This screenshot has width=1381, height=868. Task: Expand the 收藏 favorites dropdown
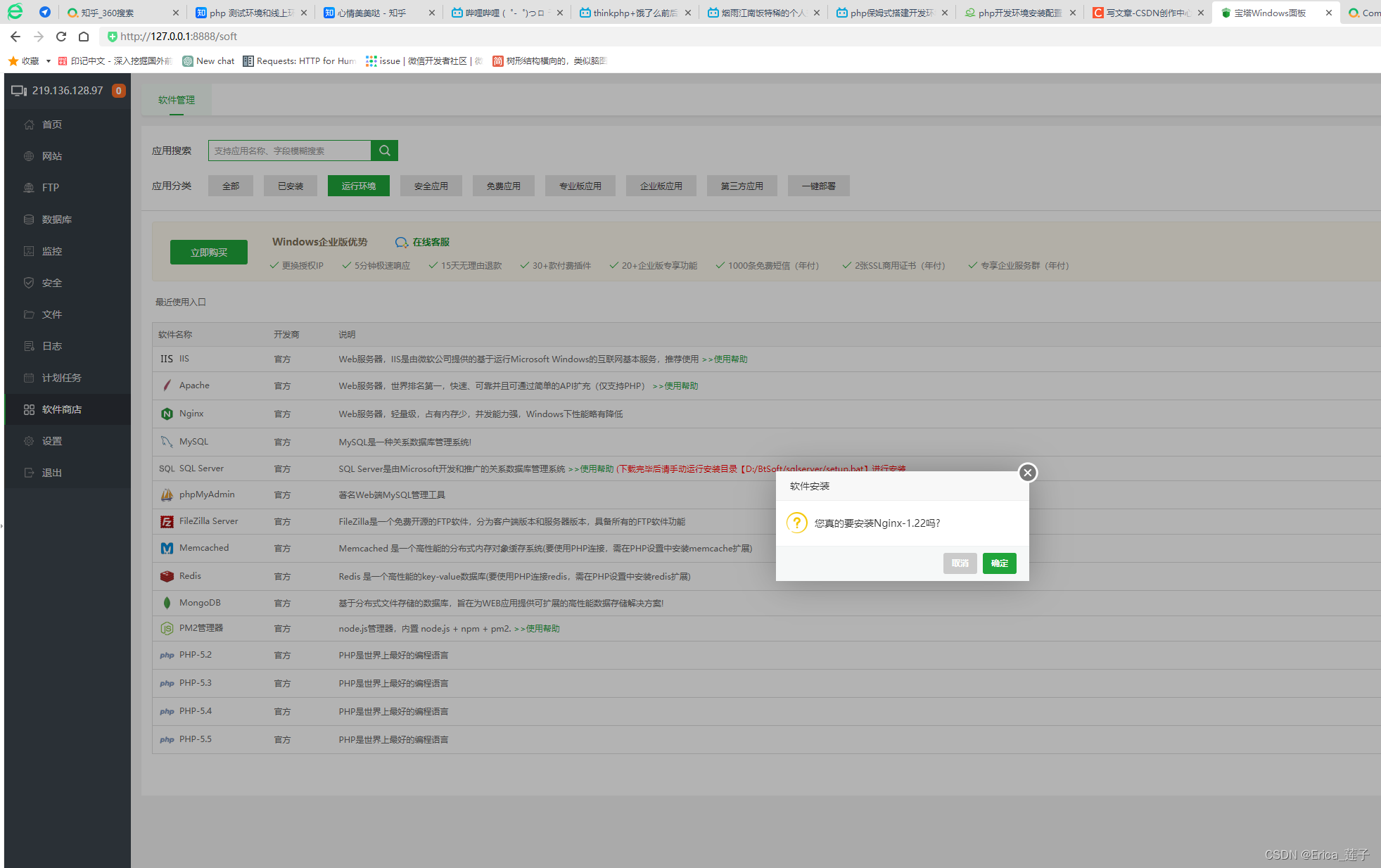pyautogui.click(x=29, y=60)
